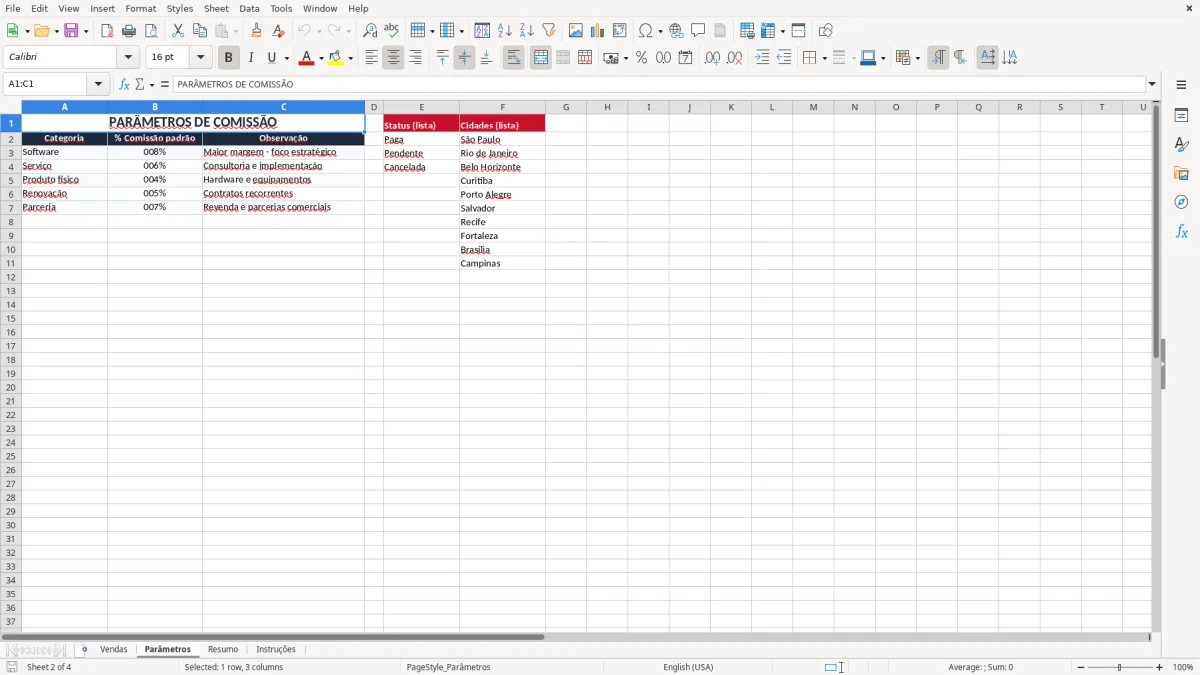Switch to the Instruções sheet tab
The height and width of the screenshot is (675, 1200).
click(276, 650)
